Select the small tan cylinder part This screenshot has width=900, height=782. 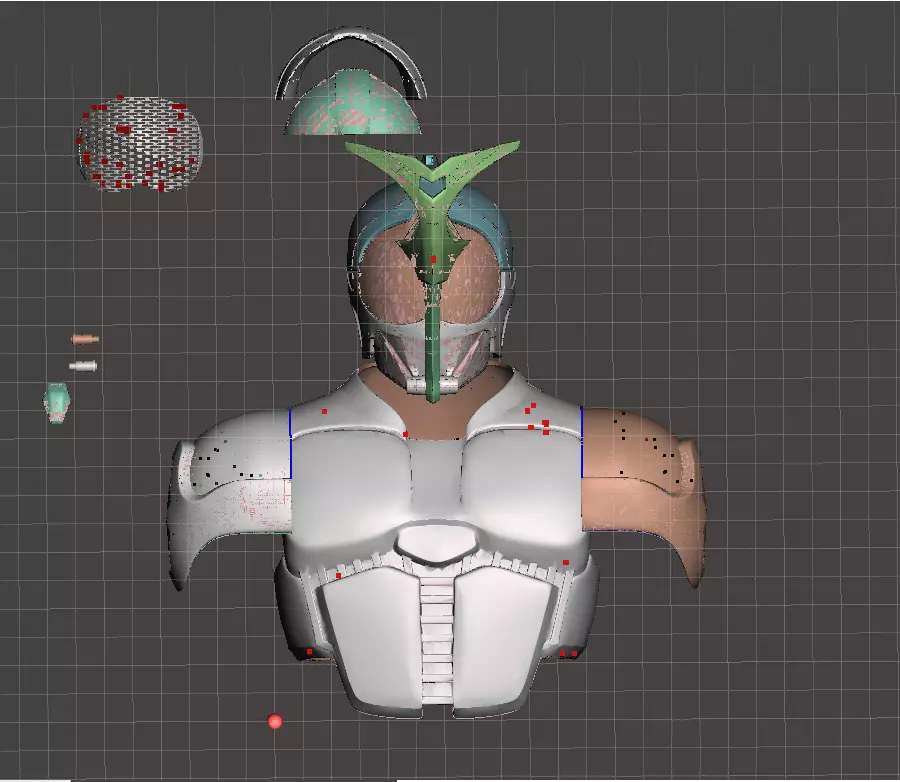[x=85, y=339]
